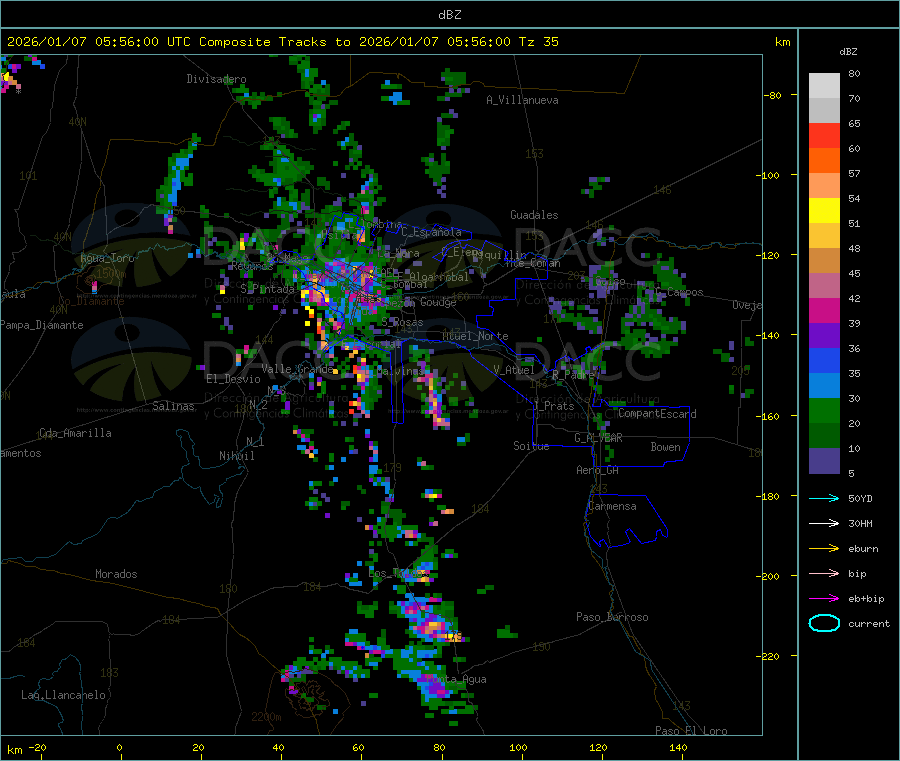Select the dark green 10-20 dBZ swatch
Image resolution: width=900 pixels, height=761 pixels.
click(x=824, y=436)
